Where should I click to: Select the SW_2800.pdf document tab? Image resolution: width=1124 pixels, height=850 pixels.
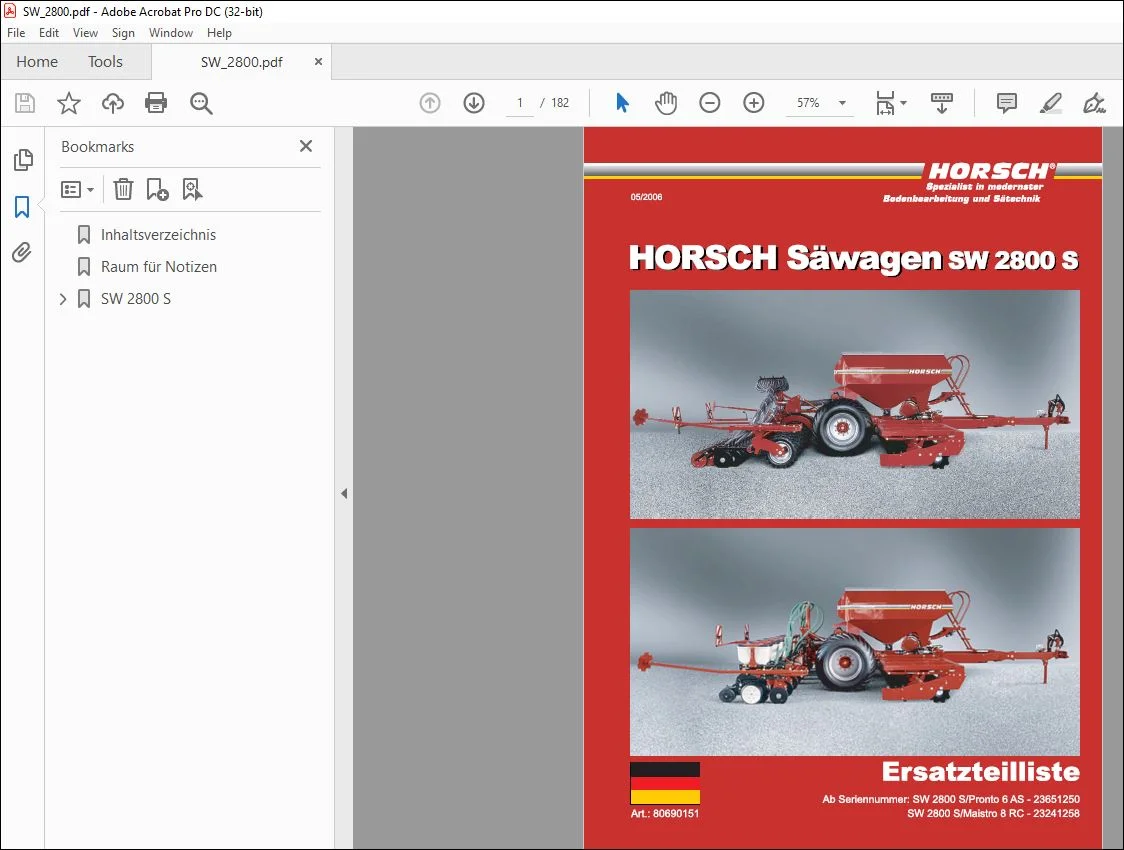point(242,62)
